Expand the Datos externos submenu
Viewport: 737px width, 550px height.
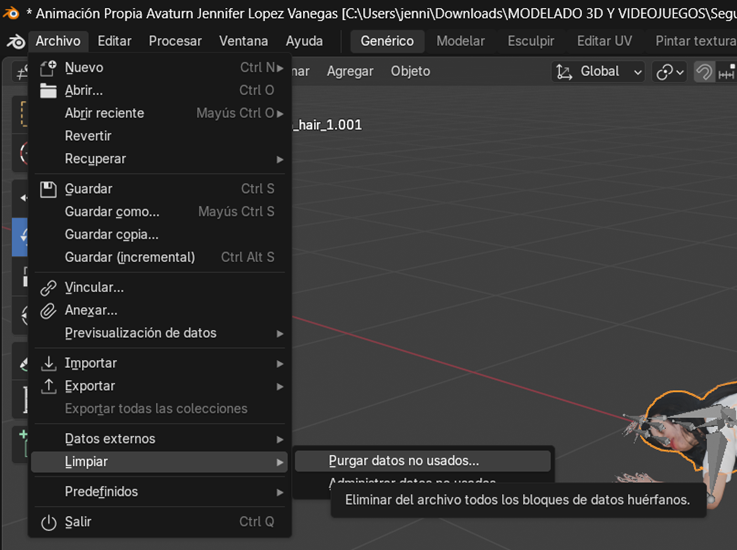click(x=160, y=439)
